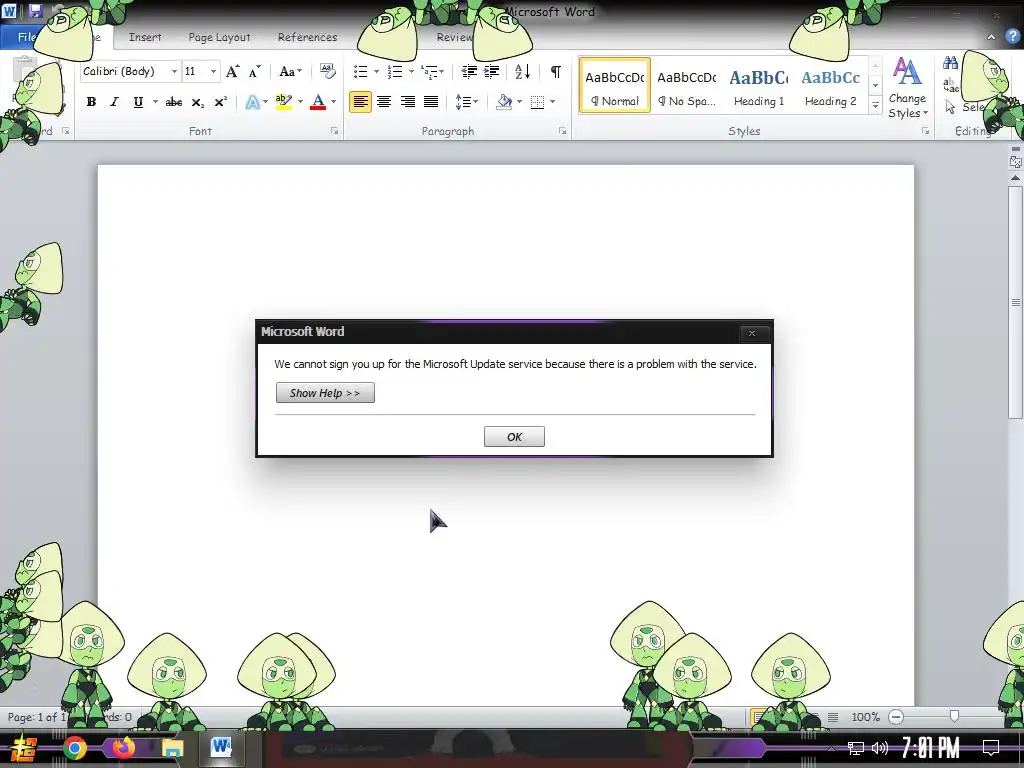Screen dimensions: 1024x768
Task: Toggle Show/Hide paragraph marks
Action: pyautogui.click(x=556, y=71)
